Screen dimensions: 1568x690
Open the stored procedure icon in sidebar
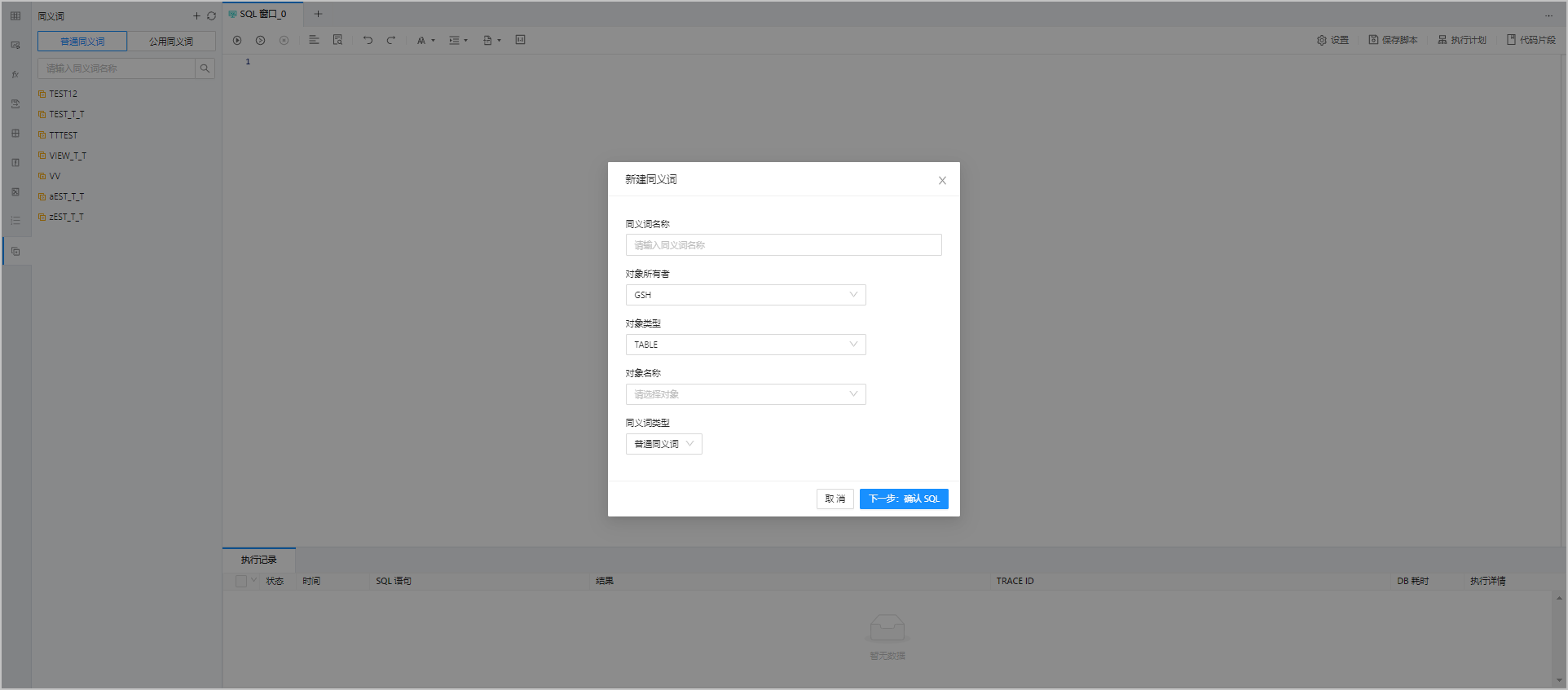[x=15, y=103]
